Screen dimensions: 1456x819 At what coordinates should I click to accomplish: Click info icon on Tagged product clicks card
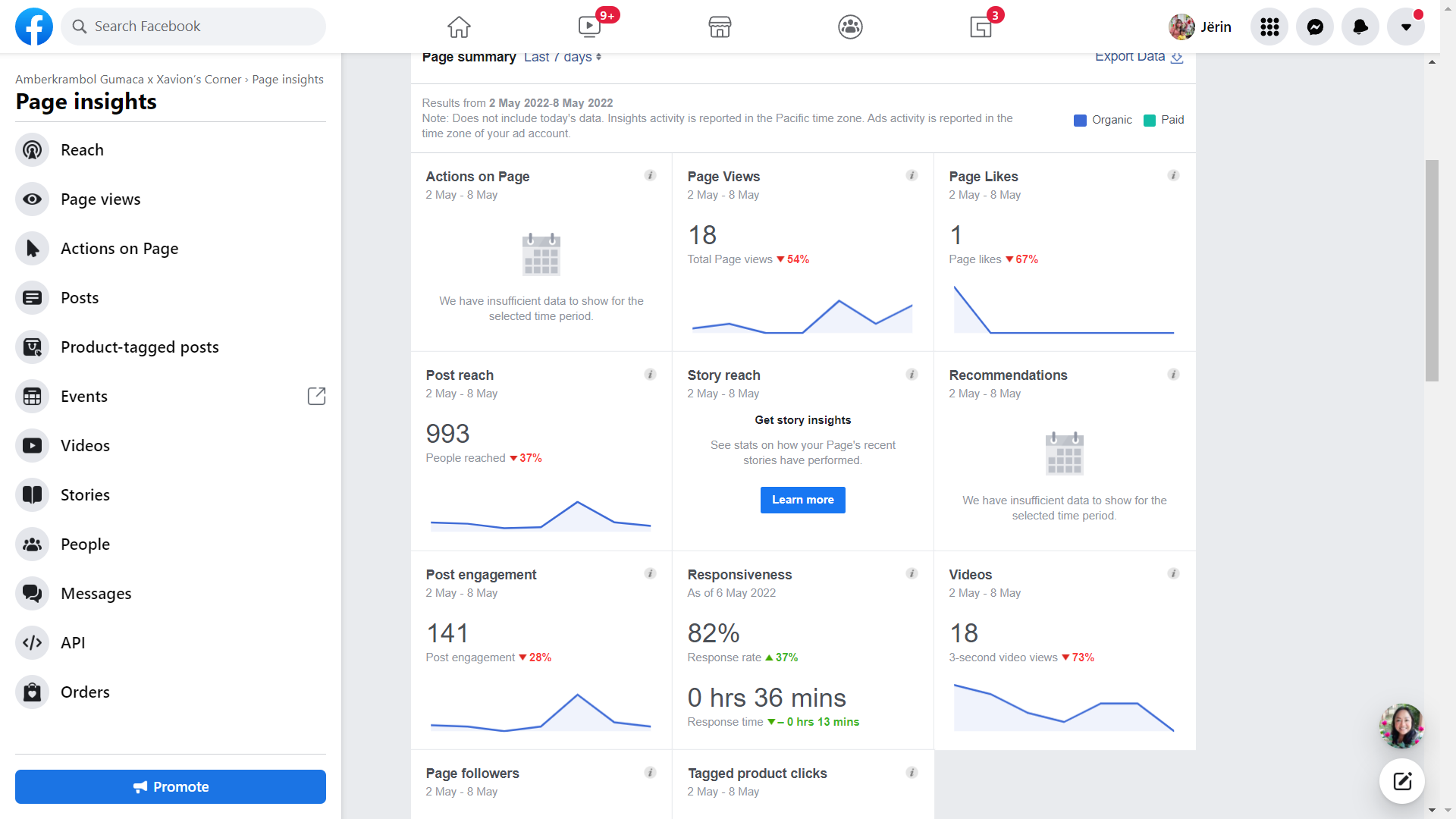coord(912,772)
